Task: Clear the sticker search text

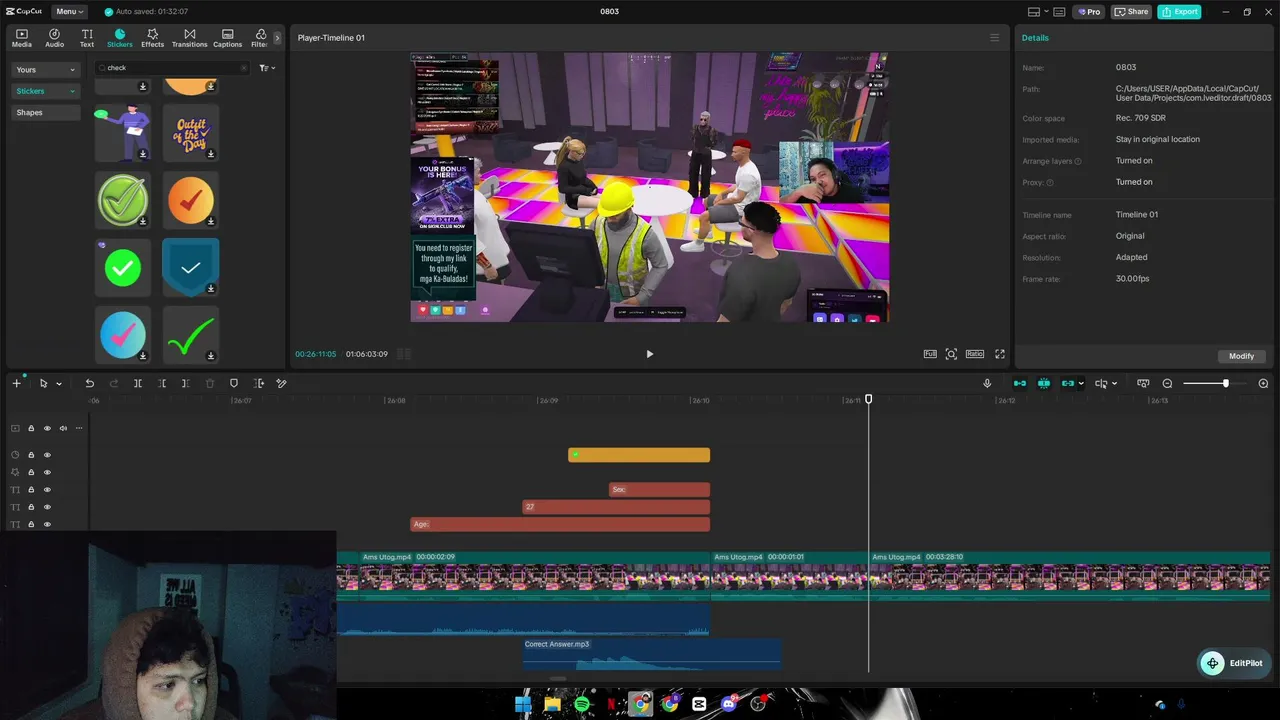Action: coord(243,68)
